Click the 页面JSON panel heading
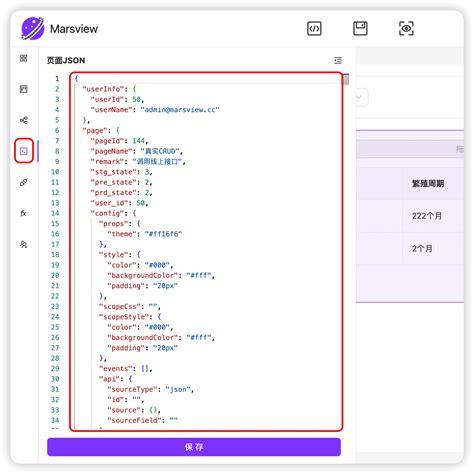 pos(66,60)
